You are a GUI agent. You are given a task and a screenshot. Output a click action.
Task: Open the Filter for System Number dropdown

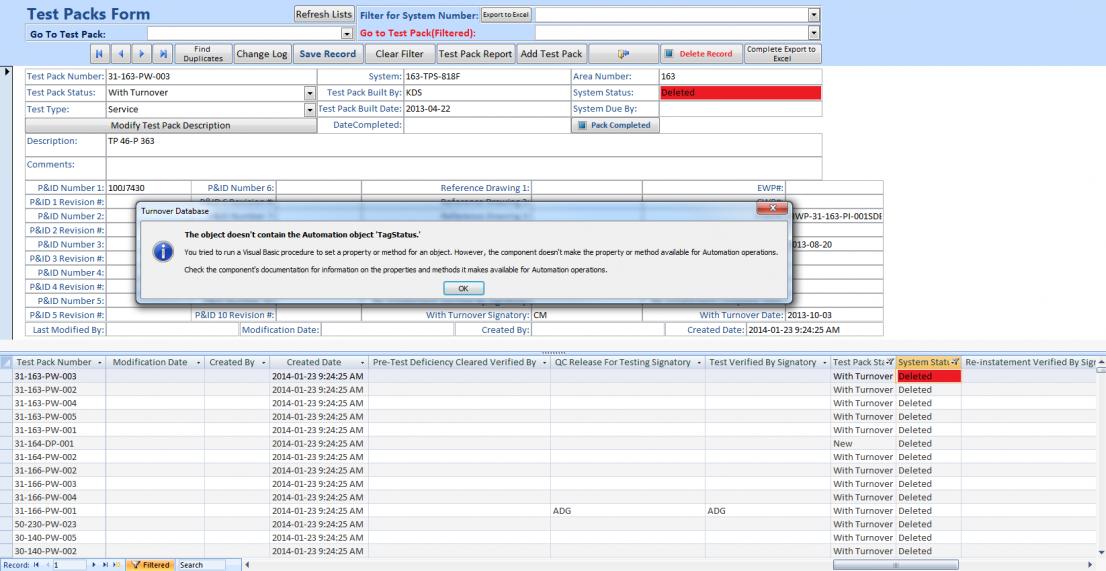tap(814, 14)
